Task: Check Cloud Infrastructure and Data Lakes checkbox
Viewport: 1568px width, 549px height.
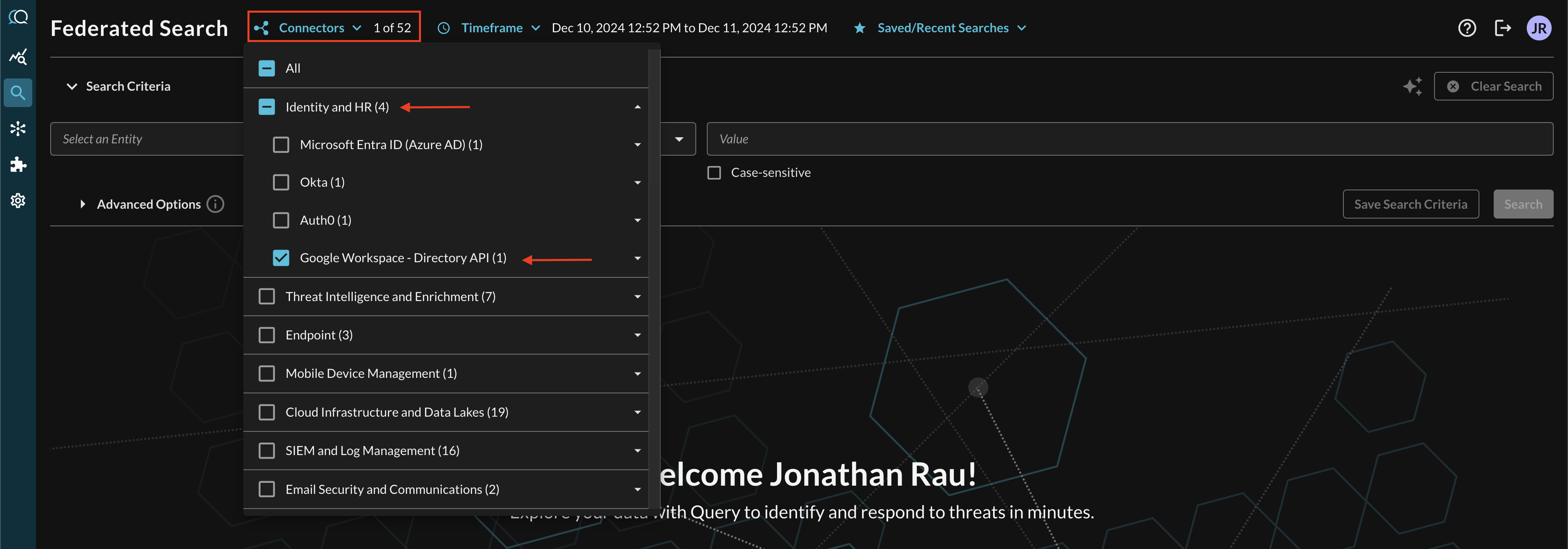Action: [267, 412]
